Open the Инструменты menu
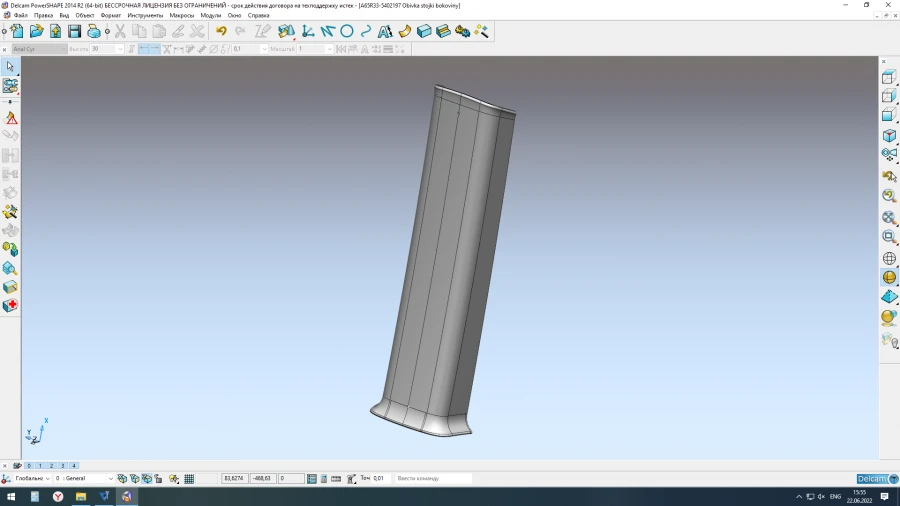The image size is (900, 506). [x=145, y=16]
